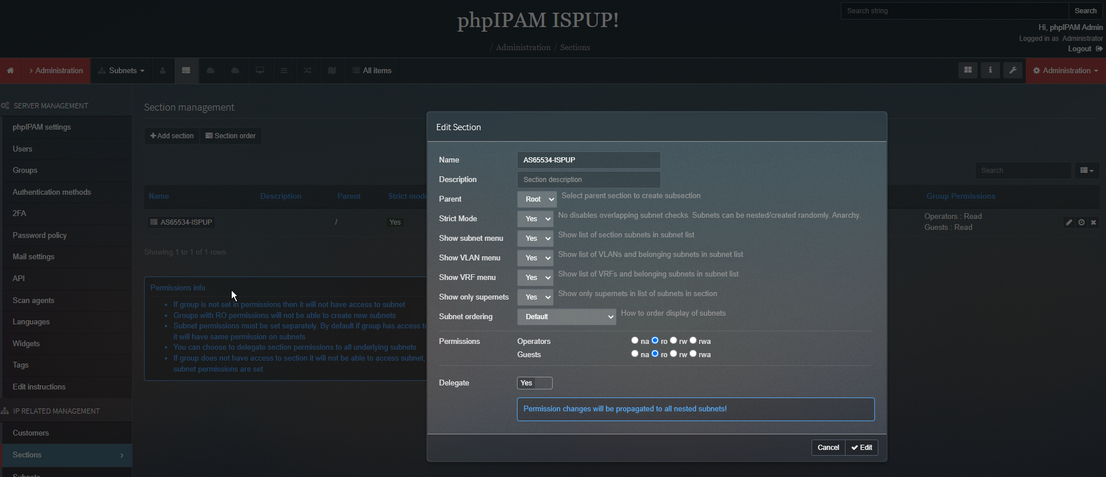
Task: Click the dashboard grid icon top right
Action: coord(968,70)
